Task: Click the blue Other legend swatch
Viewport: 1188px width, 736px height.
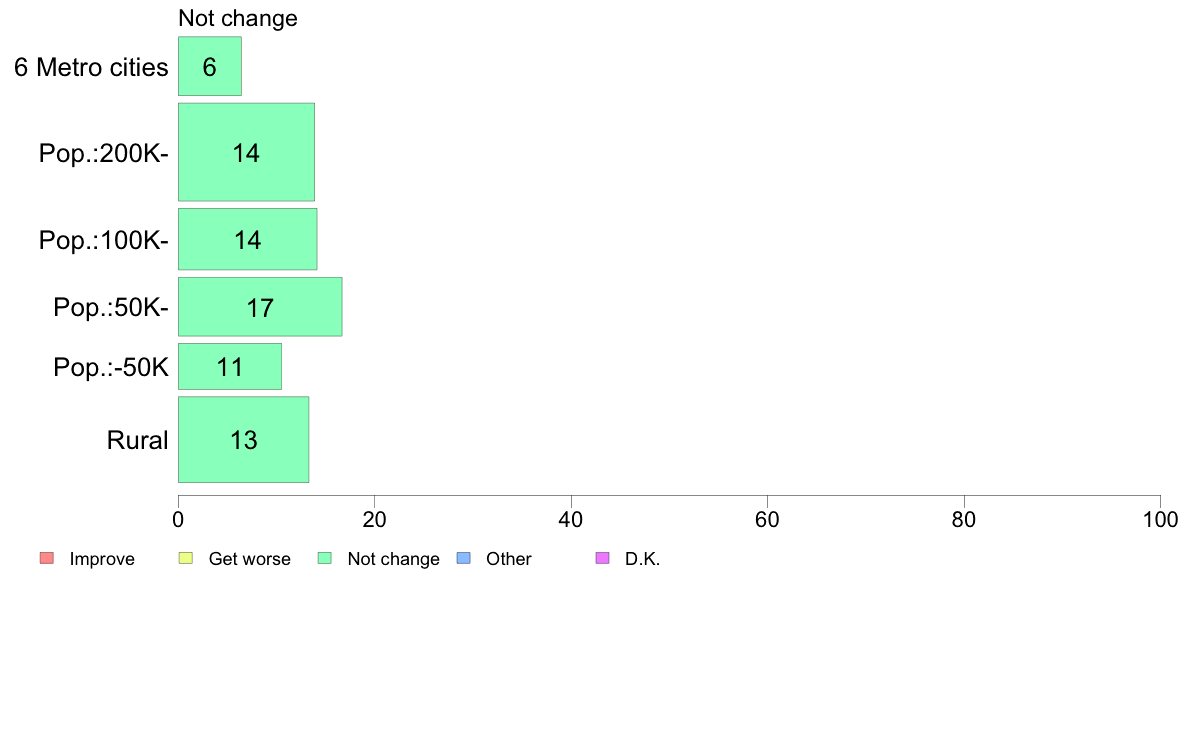Action: (464, 559)
